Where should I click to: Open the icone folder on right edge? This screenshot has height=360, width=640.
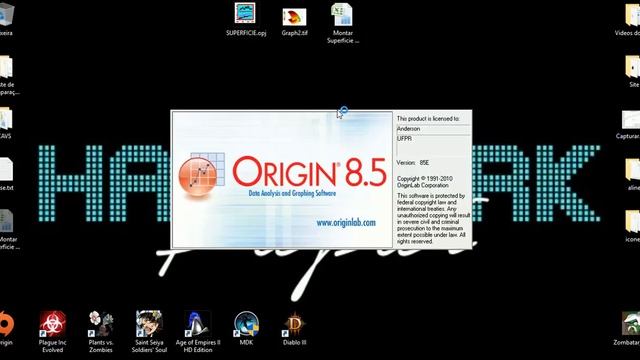click(632, 226)
